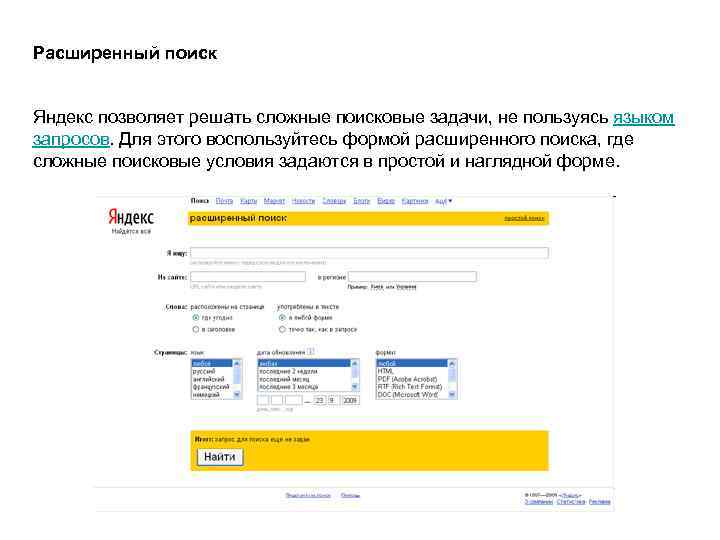Click the empty start-year date box
The height and width of the screenshot is (540, 720).
(x=293, y=401)
